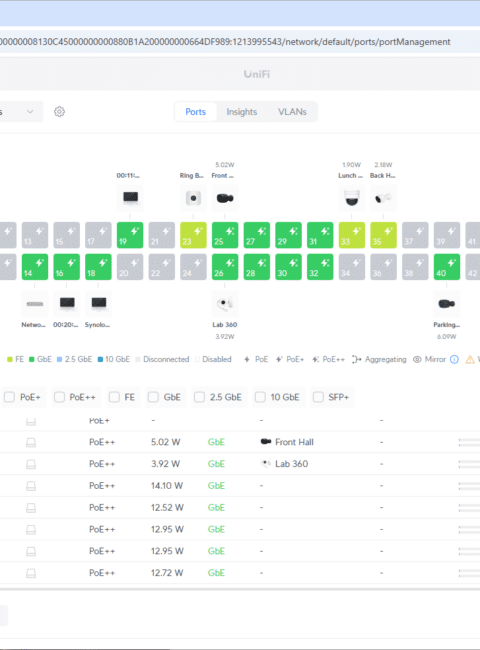Select port 35 on the switch diagram
Viewport: 480px width, 650px height.
[x=383, y=235]
